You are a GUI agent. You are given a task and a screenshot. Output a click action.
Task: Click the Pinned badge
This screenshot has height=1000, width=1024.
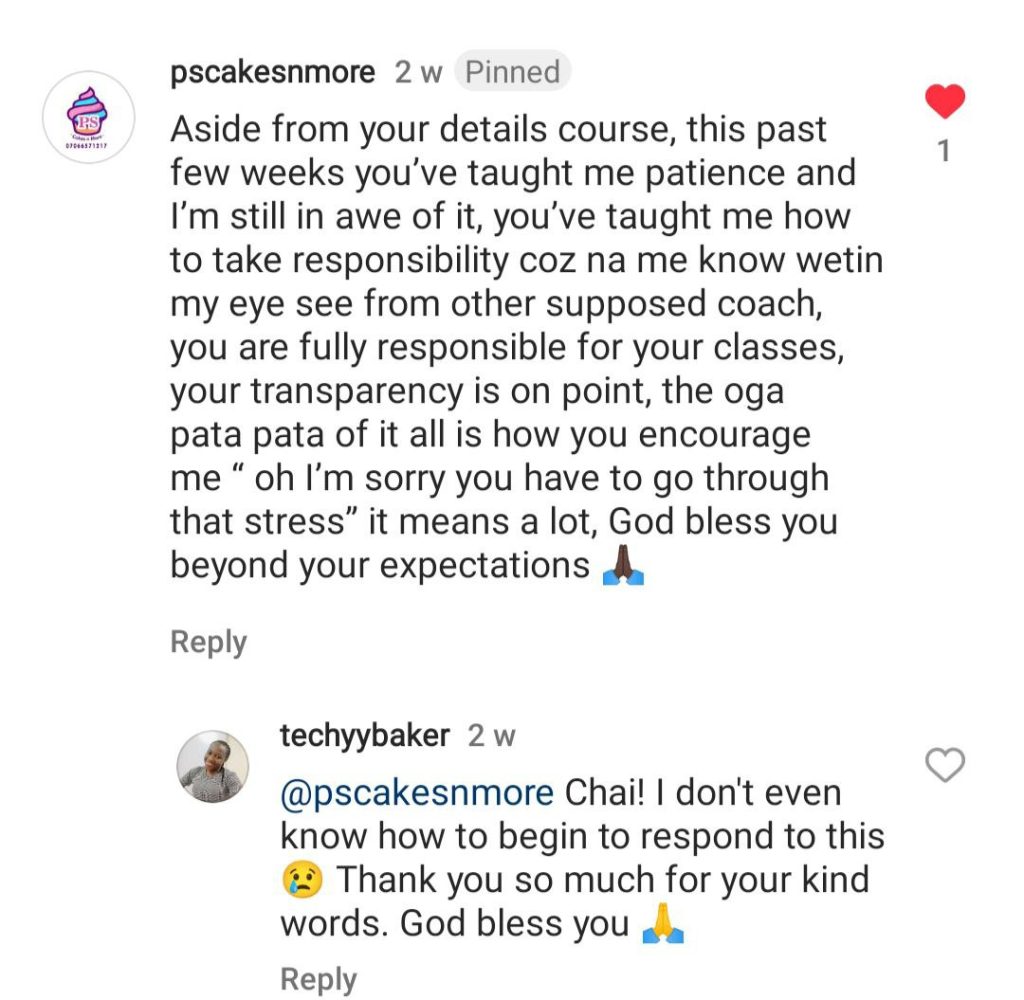click(513, 72)
